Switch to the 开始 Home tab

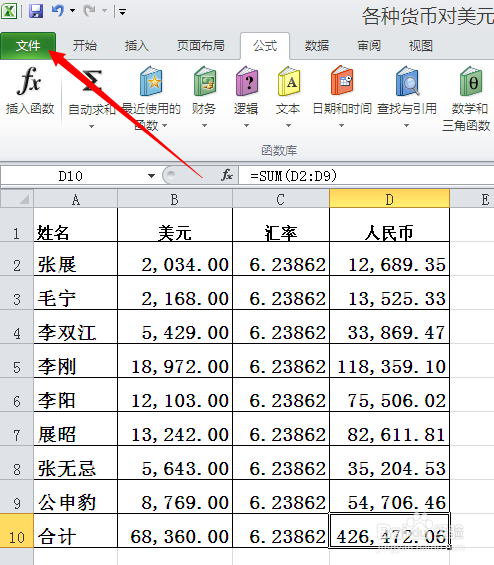(85, 46)
